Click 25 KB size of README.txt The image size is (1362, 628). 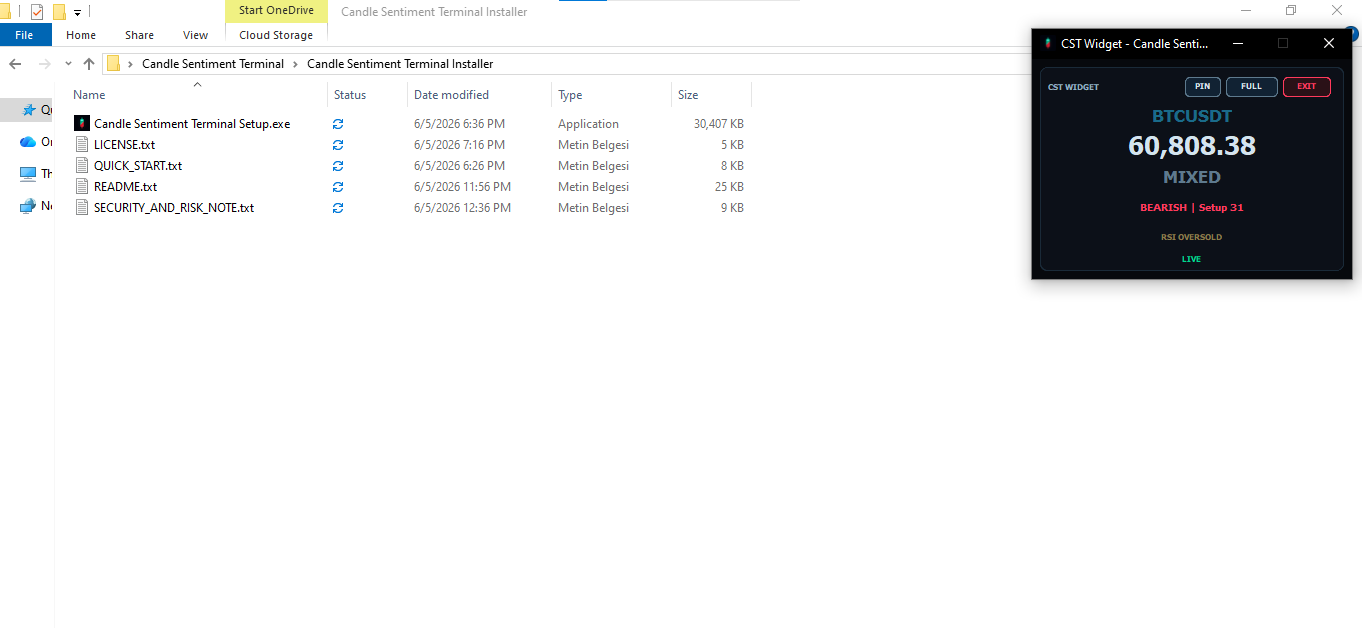click(731, 187)
